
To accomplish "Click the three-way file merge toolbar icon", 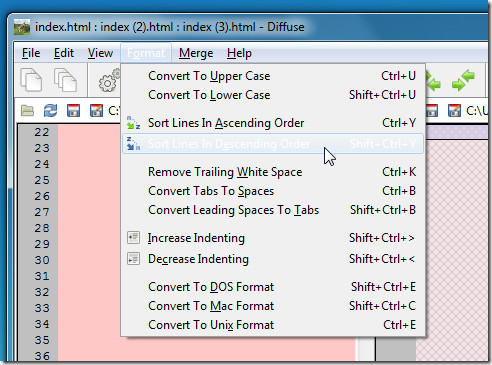I will pos(66,80).
